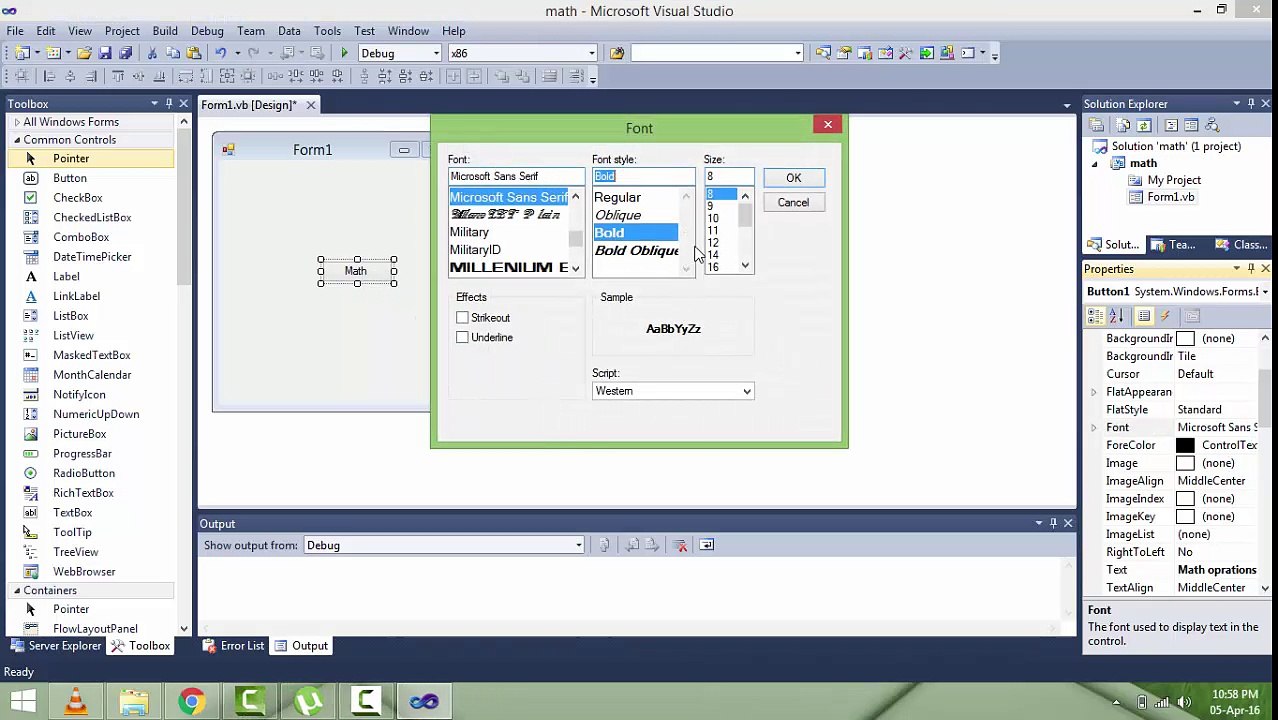Switch Properties to Categorized view icon
This screenshot has width=1278, height=720.
coord(1097,316)
